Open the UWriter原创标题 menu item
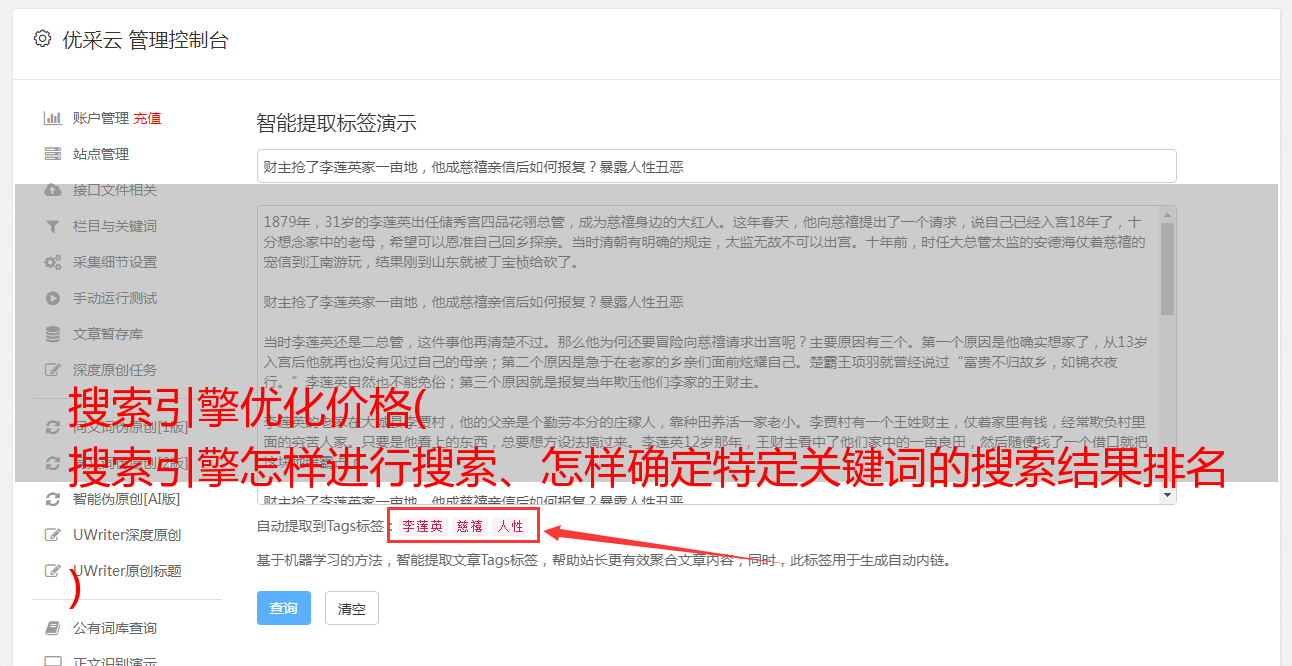Image resolution: width=1292 pixels, height=666 pixels. pos(127,571)
